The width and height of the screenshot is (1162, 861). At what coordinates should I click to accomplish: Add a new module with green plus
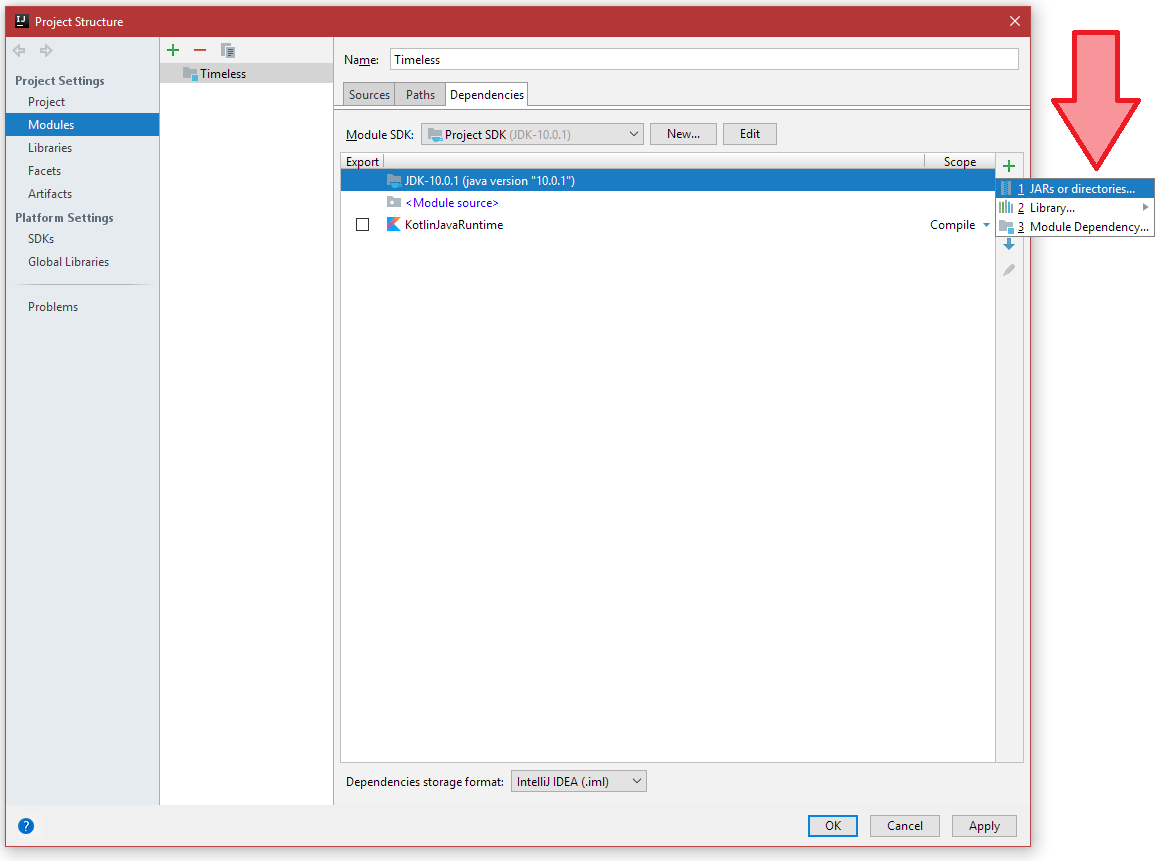point(173,50)
